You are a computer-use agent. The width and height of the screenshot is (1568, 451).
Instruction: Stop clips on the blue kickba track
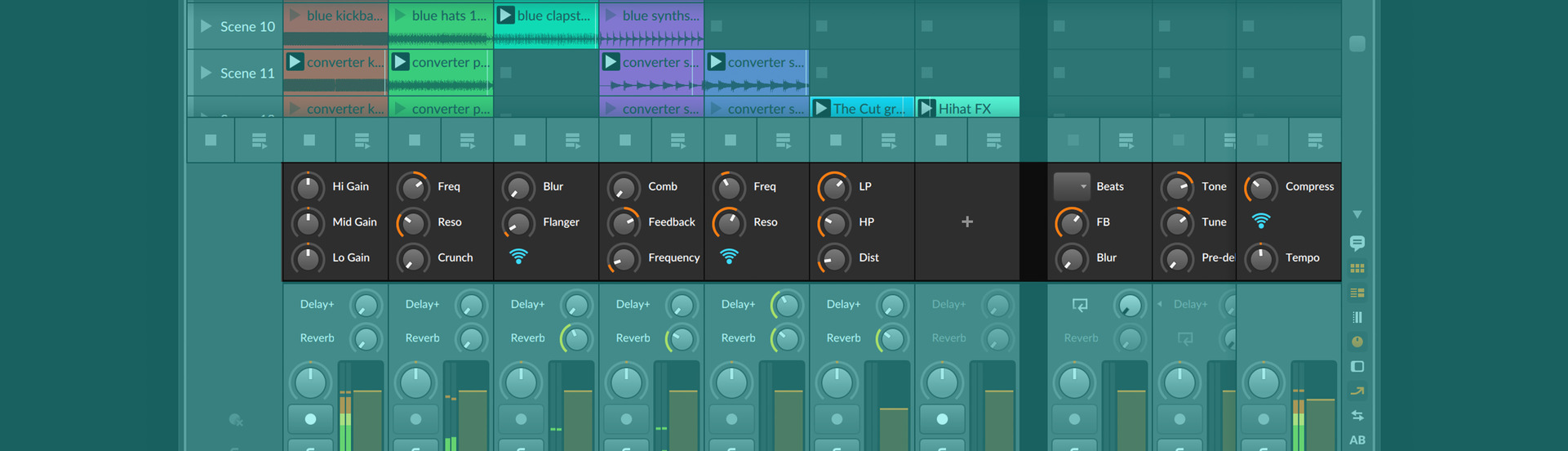pos(309,140)
